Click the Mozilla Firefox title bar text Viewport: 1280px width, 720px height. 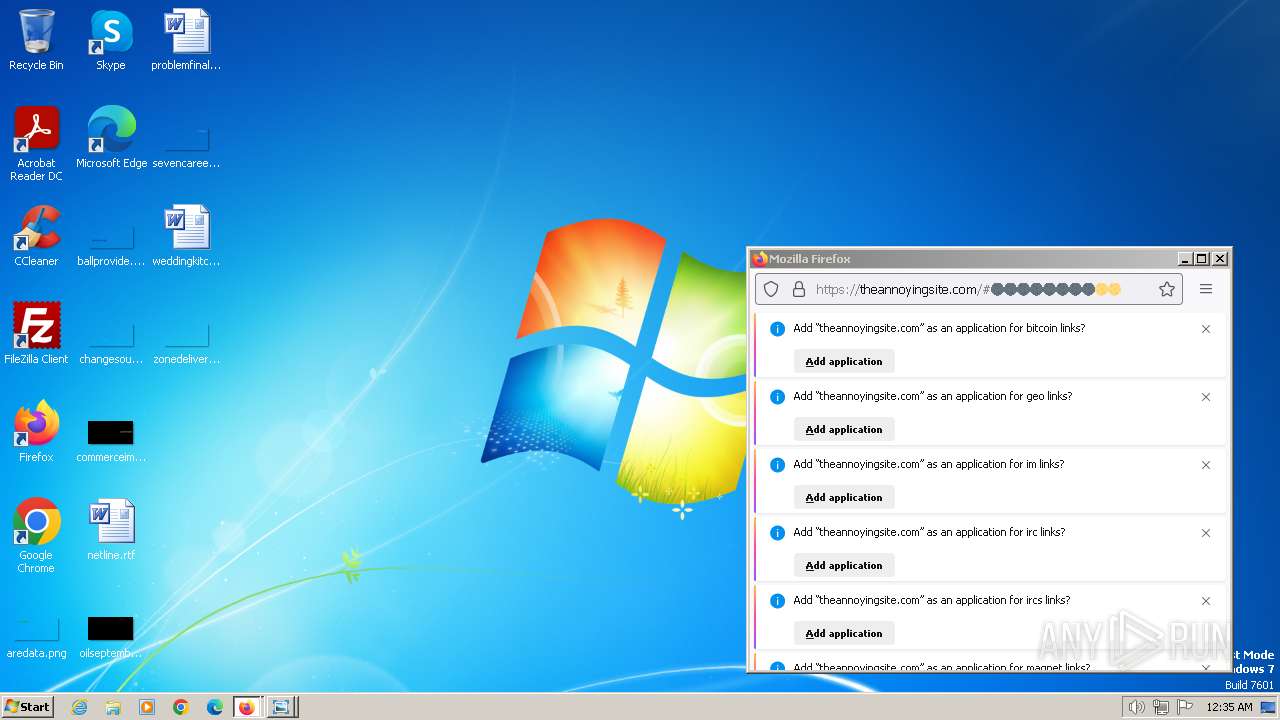810,259
